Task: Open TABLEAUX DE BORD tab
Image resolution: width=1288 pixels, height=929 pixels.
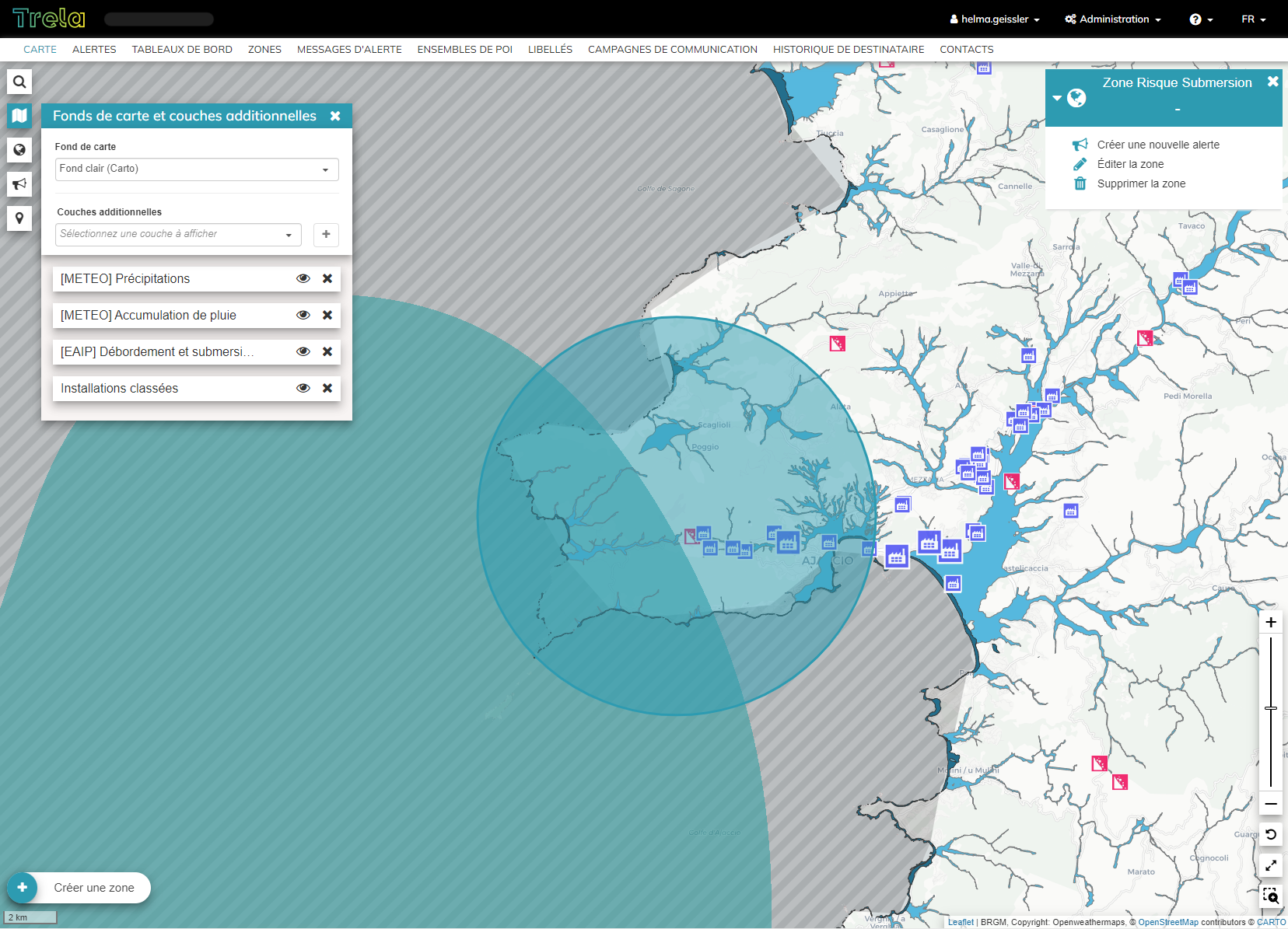Action: [x=182, y=49]
